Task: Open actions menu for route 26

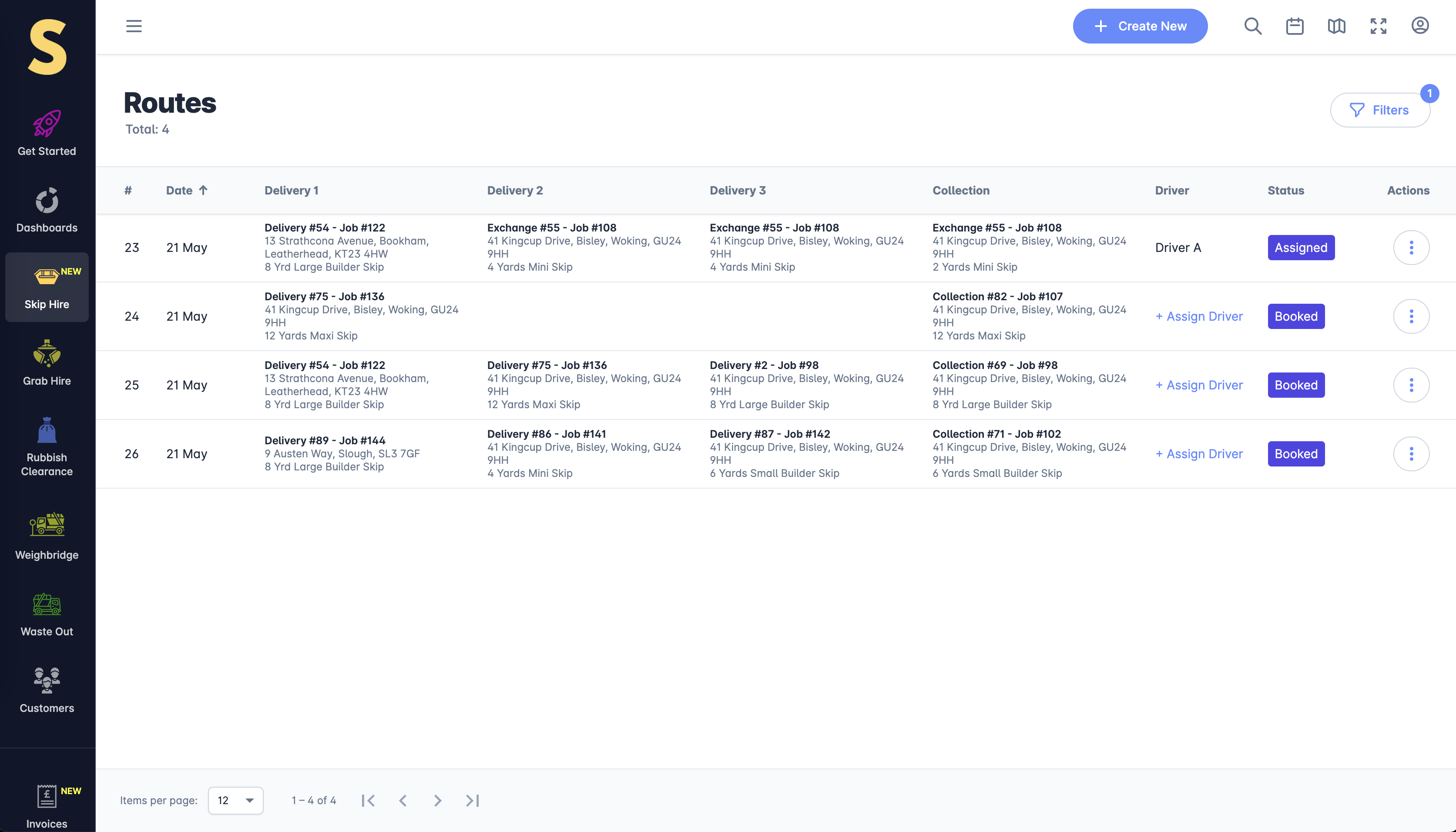Action: coord(1411,454)
